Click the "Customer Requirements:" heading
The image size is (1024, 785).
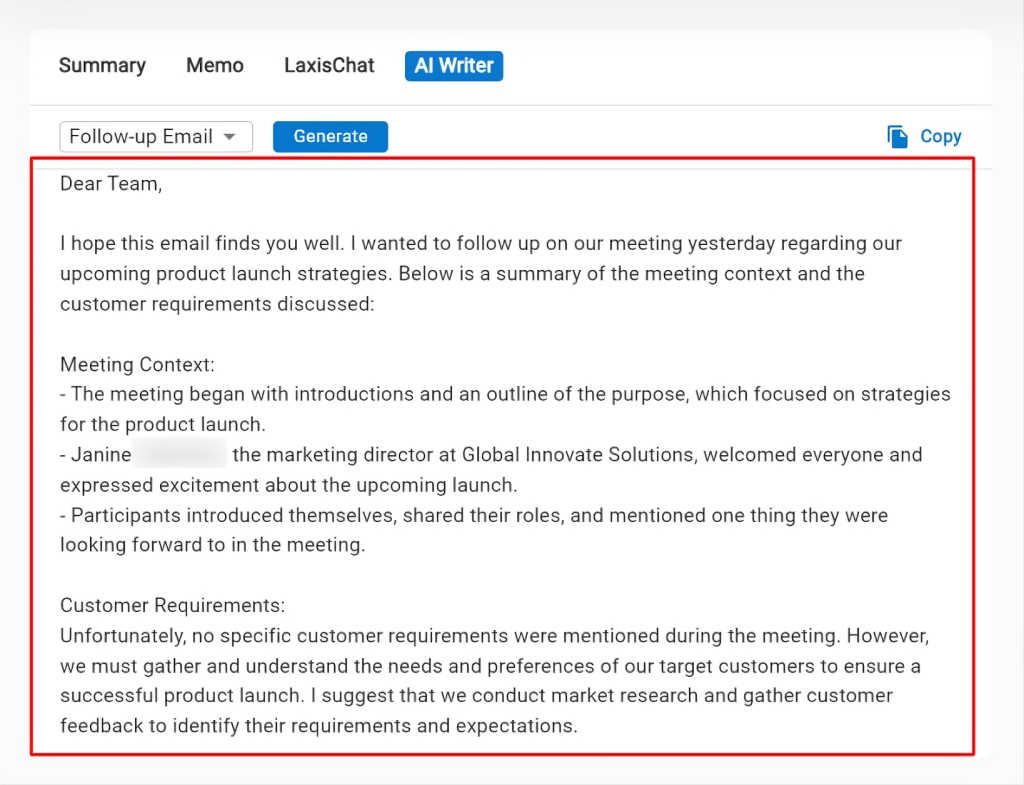(x=172, y=606)
